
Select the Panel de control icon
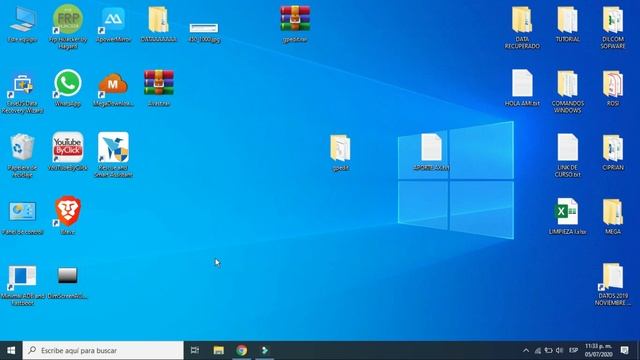point(22,211)
